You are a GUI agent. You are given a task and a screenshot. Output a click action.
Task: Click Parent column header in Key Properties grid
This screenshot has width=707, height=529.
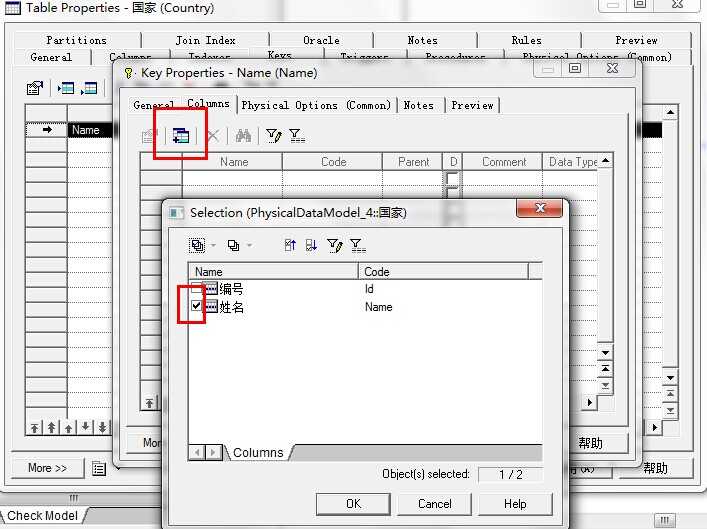[x=413, y=161]
